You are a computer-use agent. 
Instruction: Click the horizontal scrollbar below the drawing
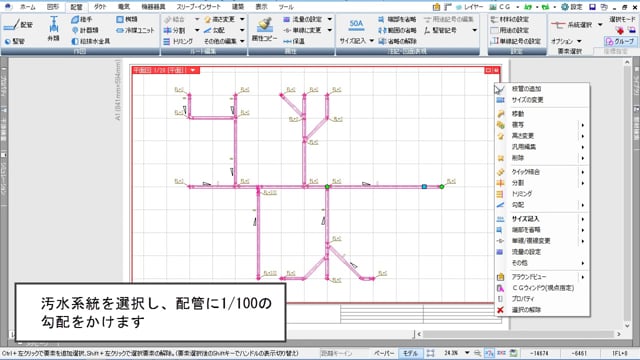[x=518, y=334]
